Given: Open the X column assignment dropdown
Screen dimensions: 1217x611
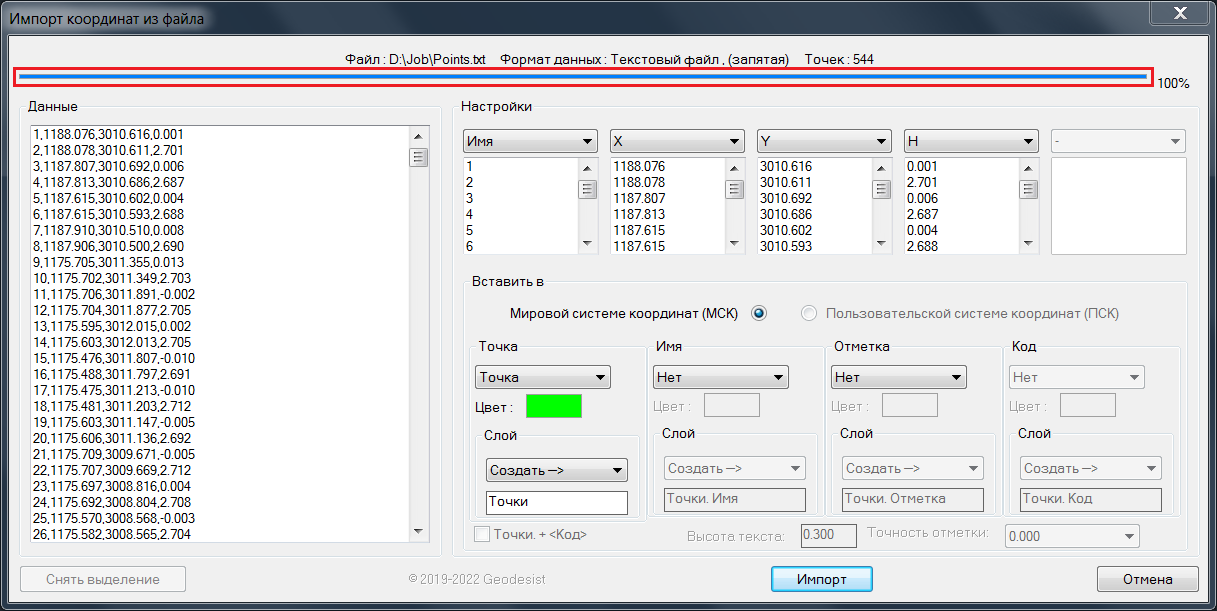Looking at the screenshot, I should point(677,141).
